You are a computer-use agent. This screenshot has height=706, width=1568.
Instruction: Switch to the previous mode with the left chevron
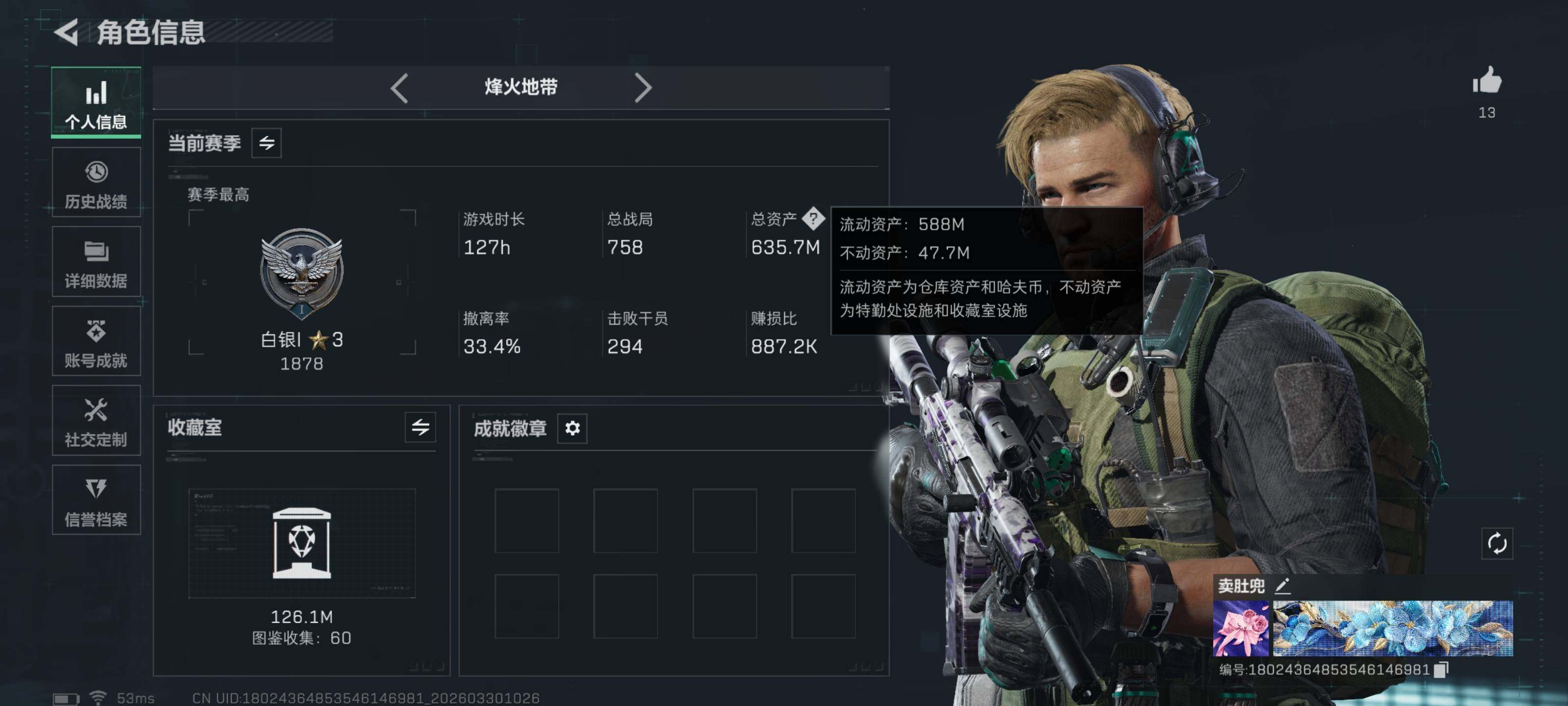click(x=399, y=88)
